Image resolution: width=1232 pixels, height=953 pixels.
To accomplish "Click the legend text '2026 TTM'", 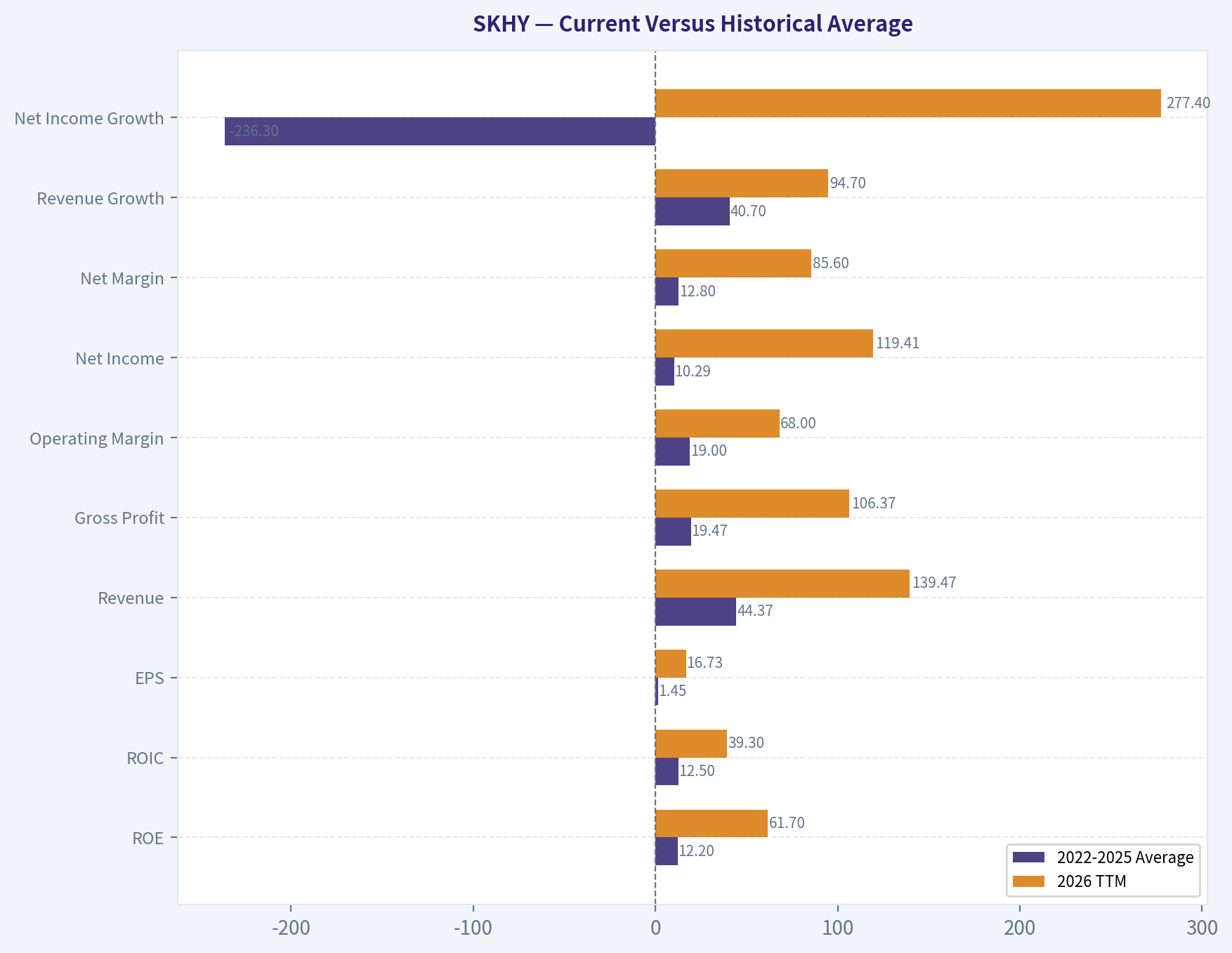I will 1092,881.
